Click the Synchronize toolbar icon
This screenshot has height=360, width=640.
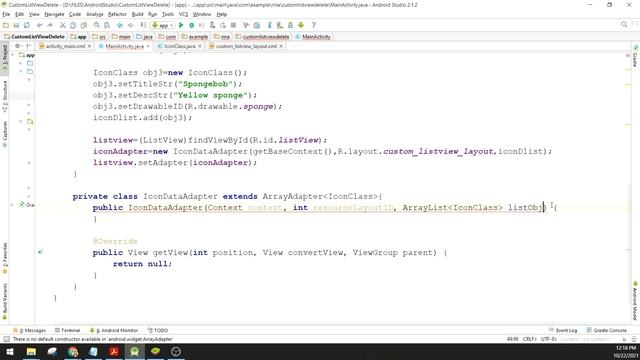pos(27,25)
